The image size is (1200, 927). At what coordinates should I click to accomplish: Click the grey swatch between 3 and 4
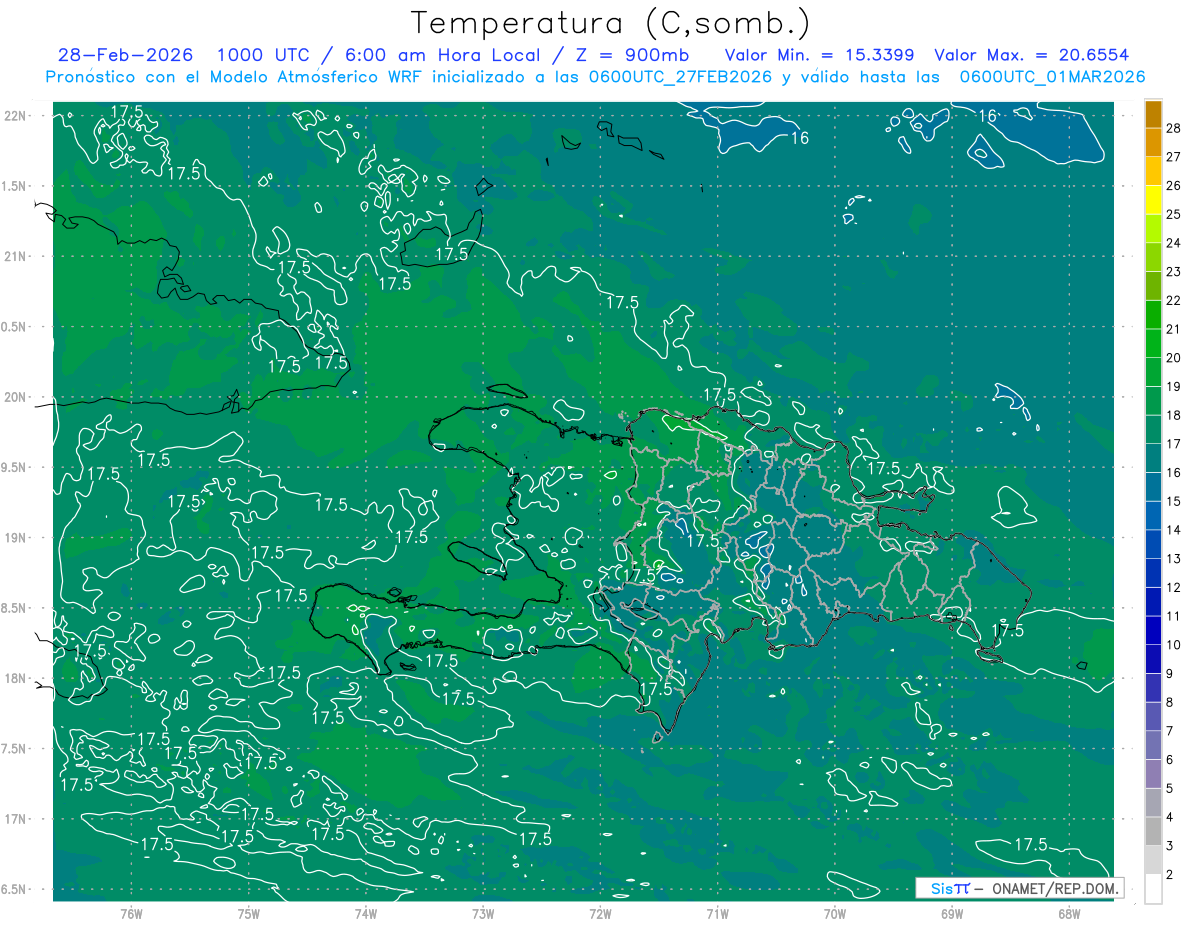pos(1153,831)
